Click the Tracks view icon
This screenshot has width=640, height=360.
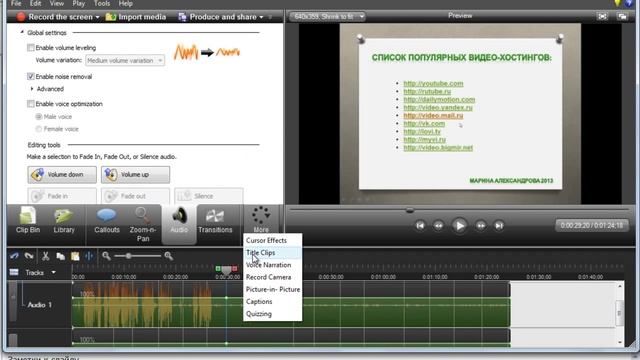tap(14, 272)
